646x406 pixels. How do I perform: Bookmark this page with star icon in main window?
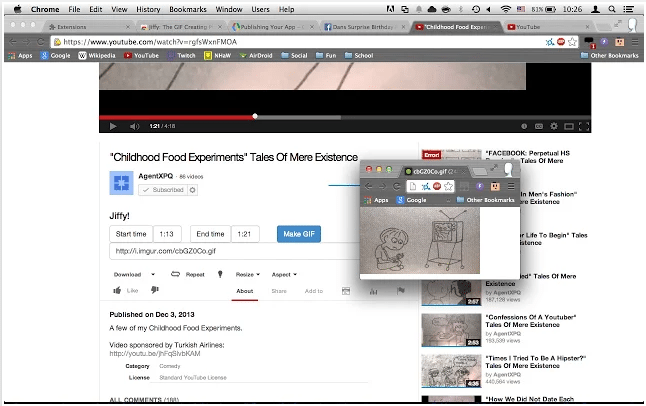point(572,42)
